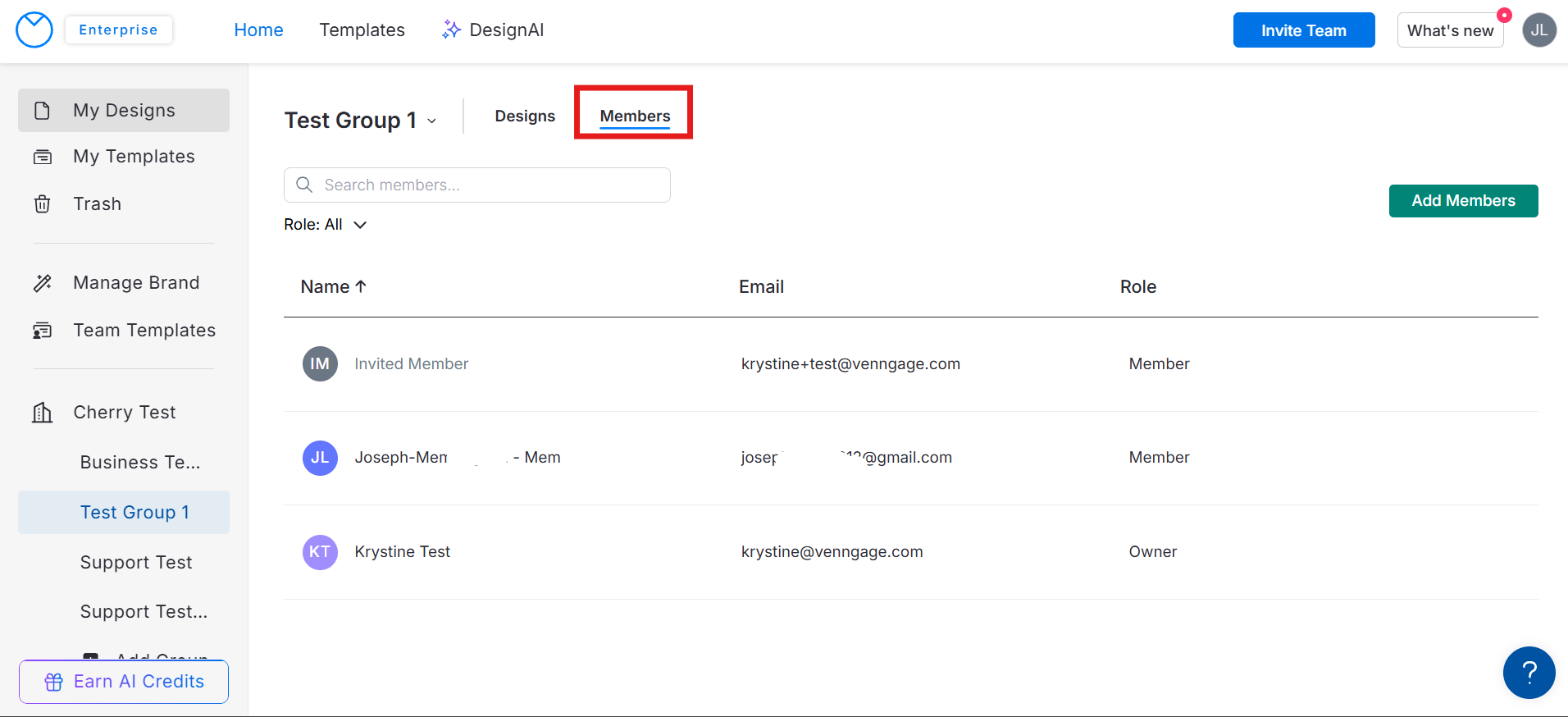Click the gift icon on Earn AI Credits
1568x717 pixels.
click(54, 683)
